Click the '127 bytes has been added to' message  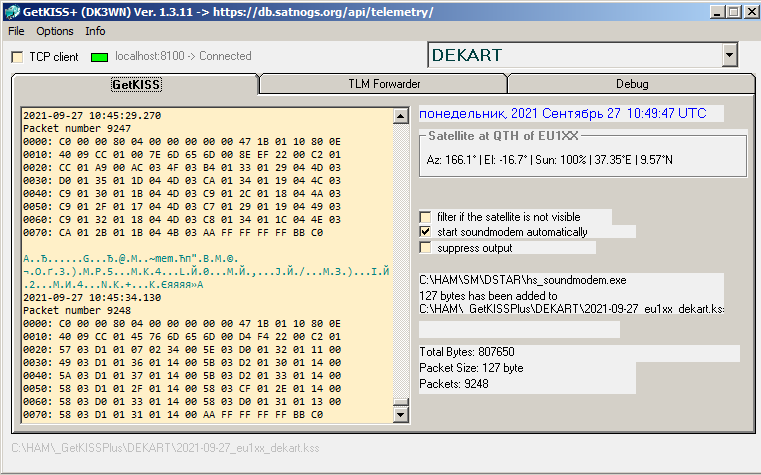point(488,295)
